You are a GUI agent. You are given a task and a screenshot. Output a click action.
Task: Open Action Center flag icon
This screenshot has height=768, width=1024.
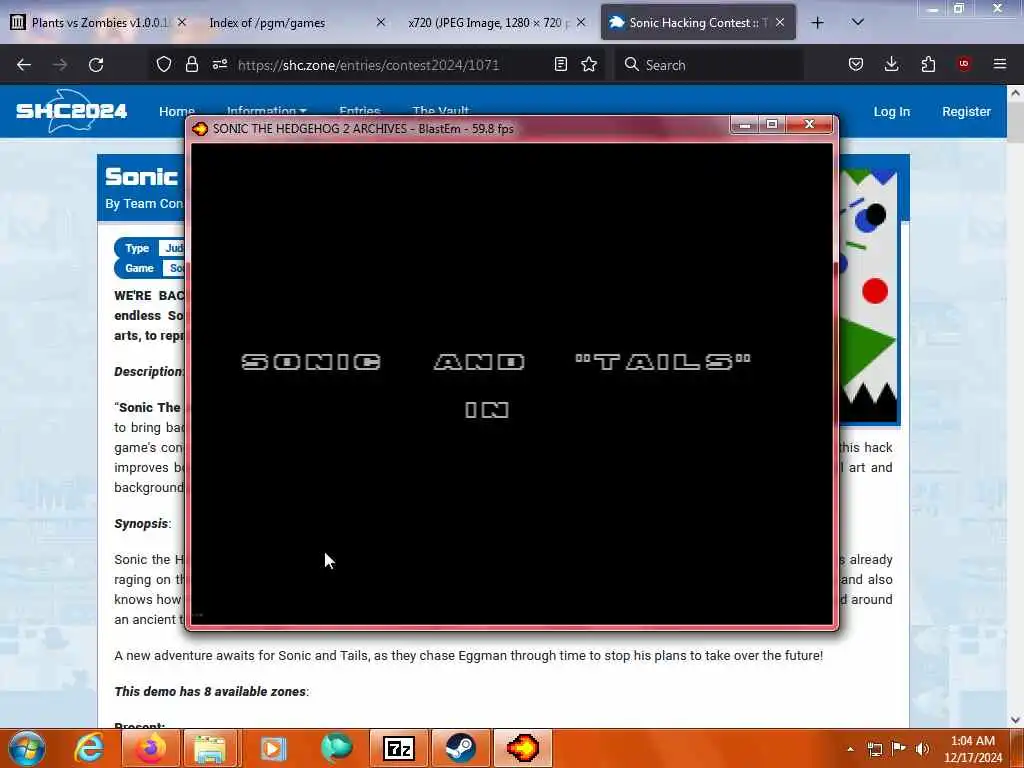tap(899, 748)
